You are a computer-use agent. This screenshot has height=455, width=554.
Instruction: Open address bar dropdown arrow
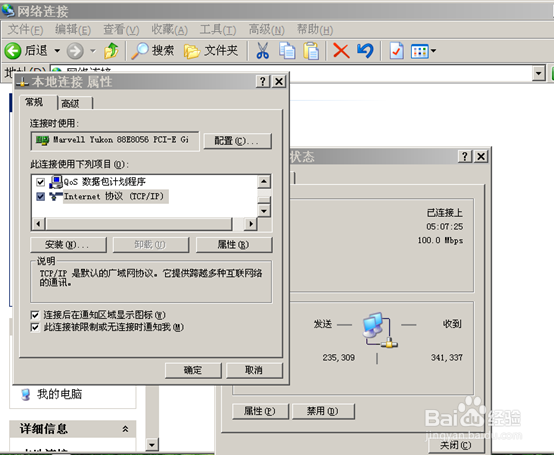538,73
